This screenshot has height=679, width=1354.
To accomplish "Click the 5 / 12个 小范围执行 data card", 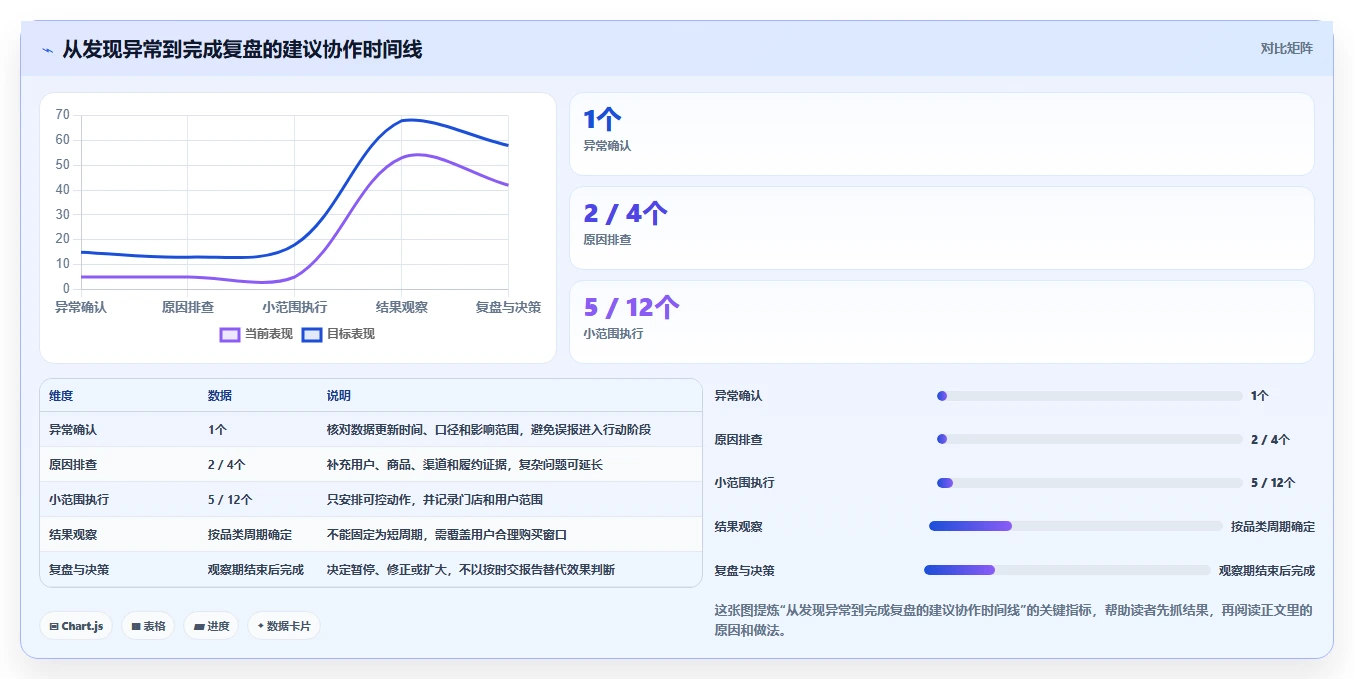I will (941, 322).
